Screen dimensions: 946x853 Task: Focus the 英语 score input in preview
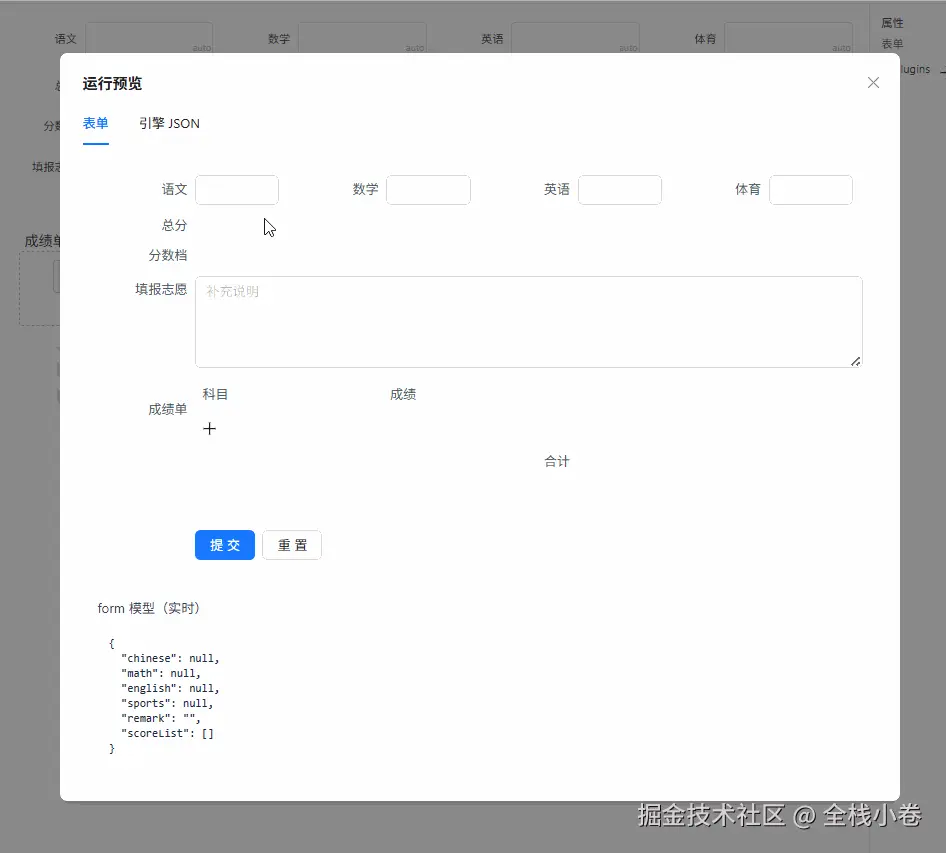(620, 189)
